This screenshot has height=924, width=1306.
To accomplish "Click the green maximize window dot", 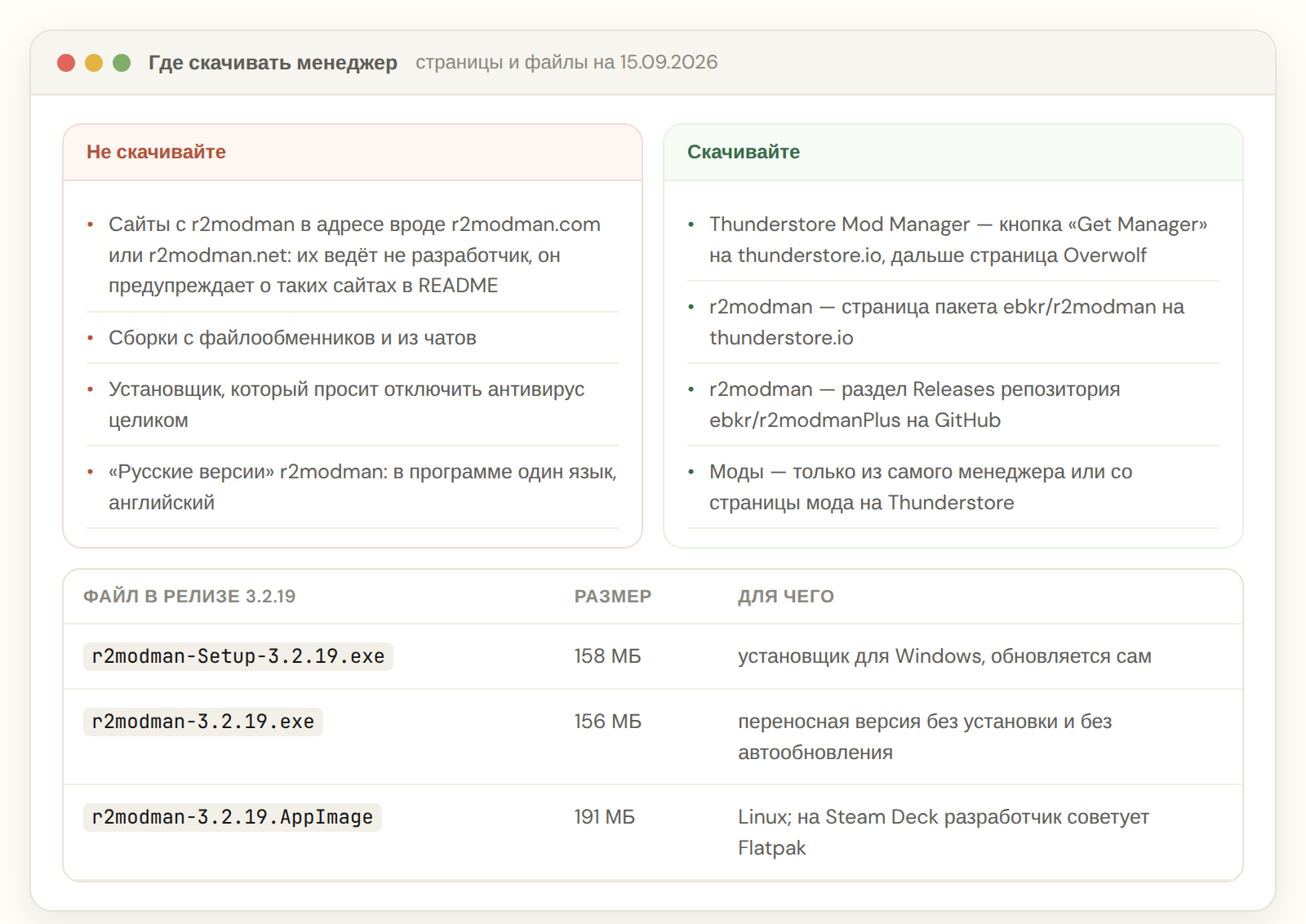I will click(122, 63).
